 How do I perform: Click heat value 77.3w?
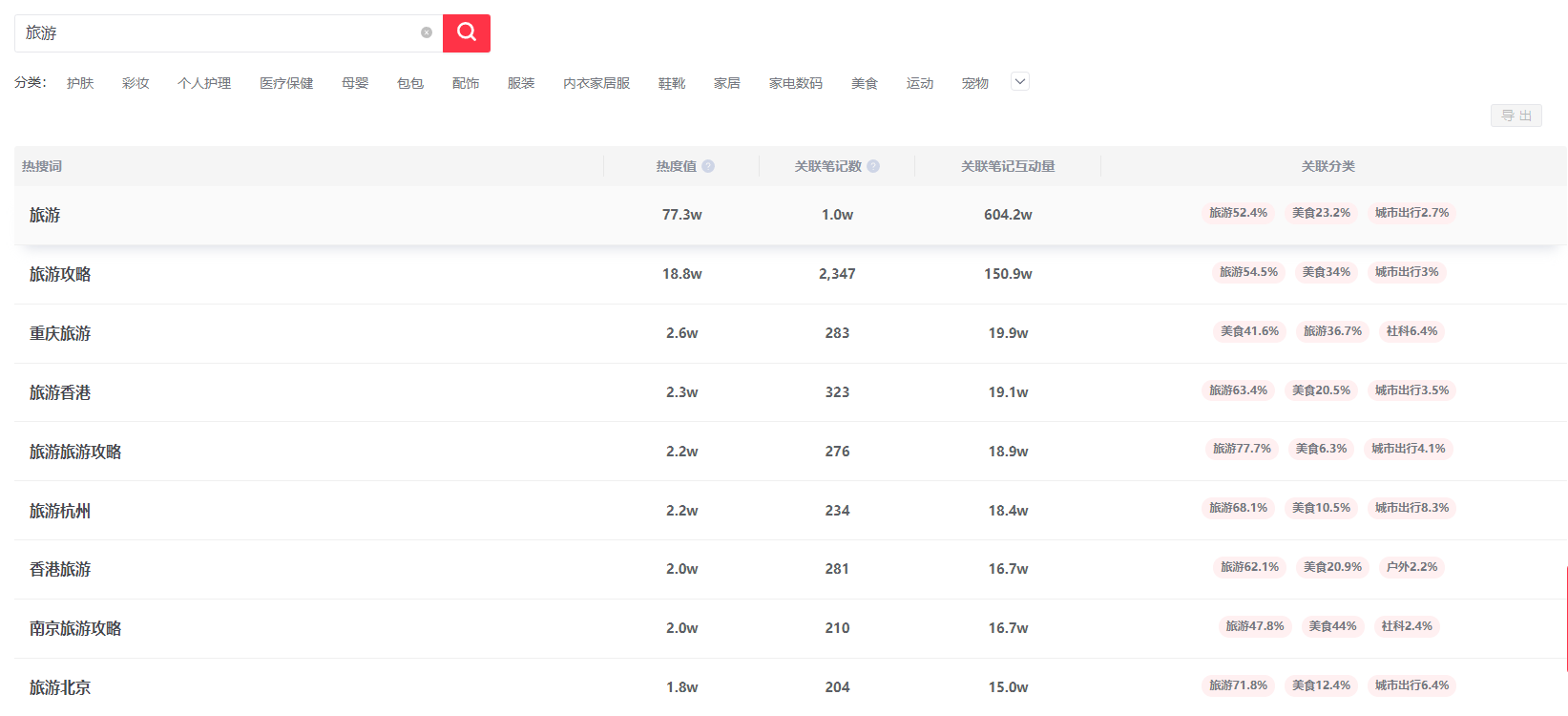point(682,215)
